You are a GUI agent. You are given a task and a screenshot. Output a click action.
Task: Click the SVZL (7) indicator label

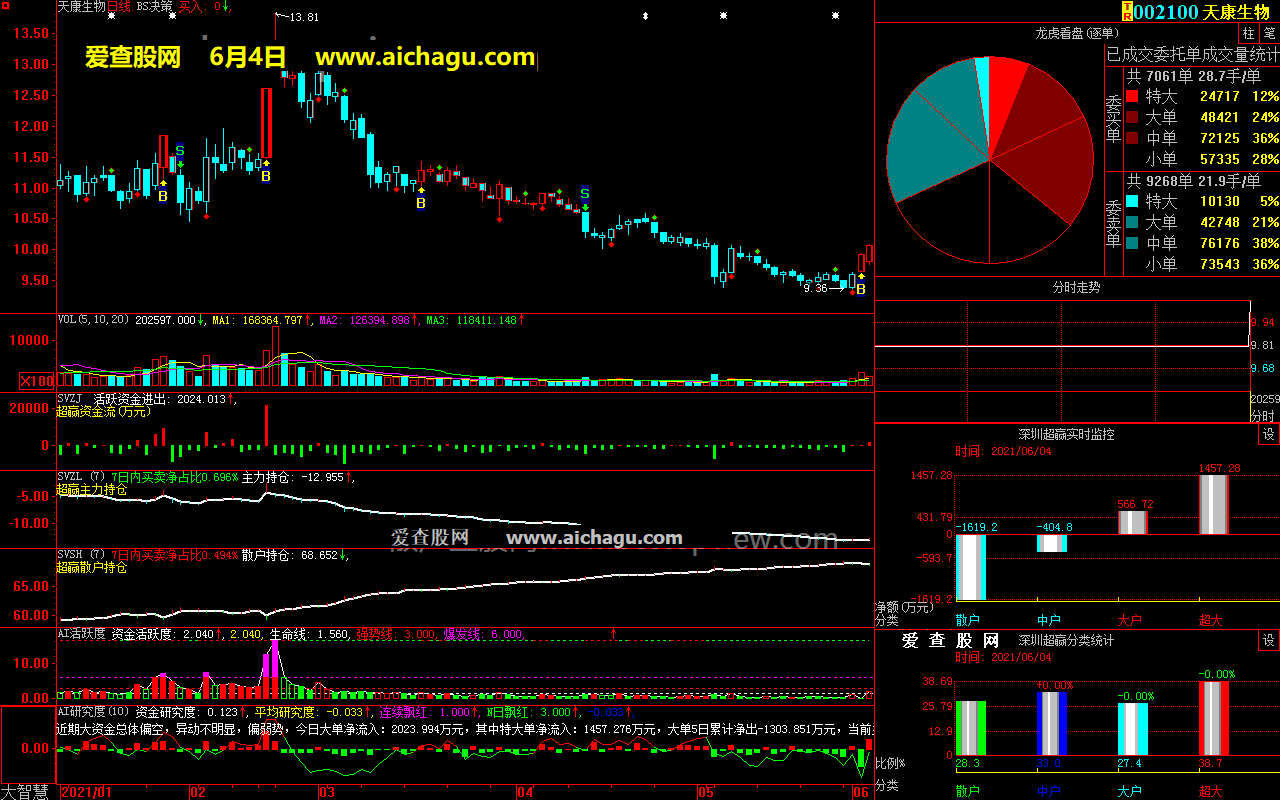pos(82,477)
